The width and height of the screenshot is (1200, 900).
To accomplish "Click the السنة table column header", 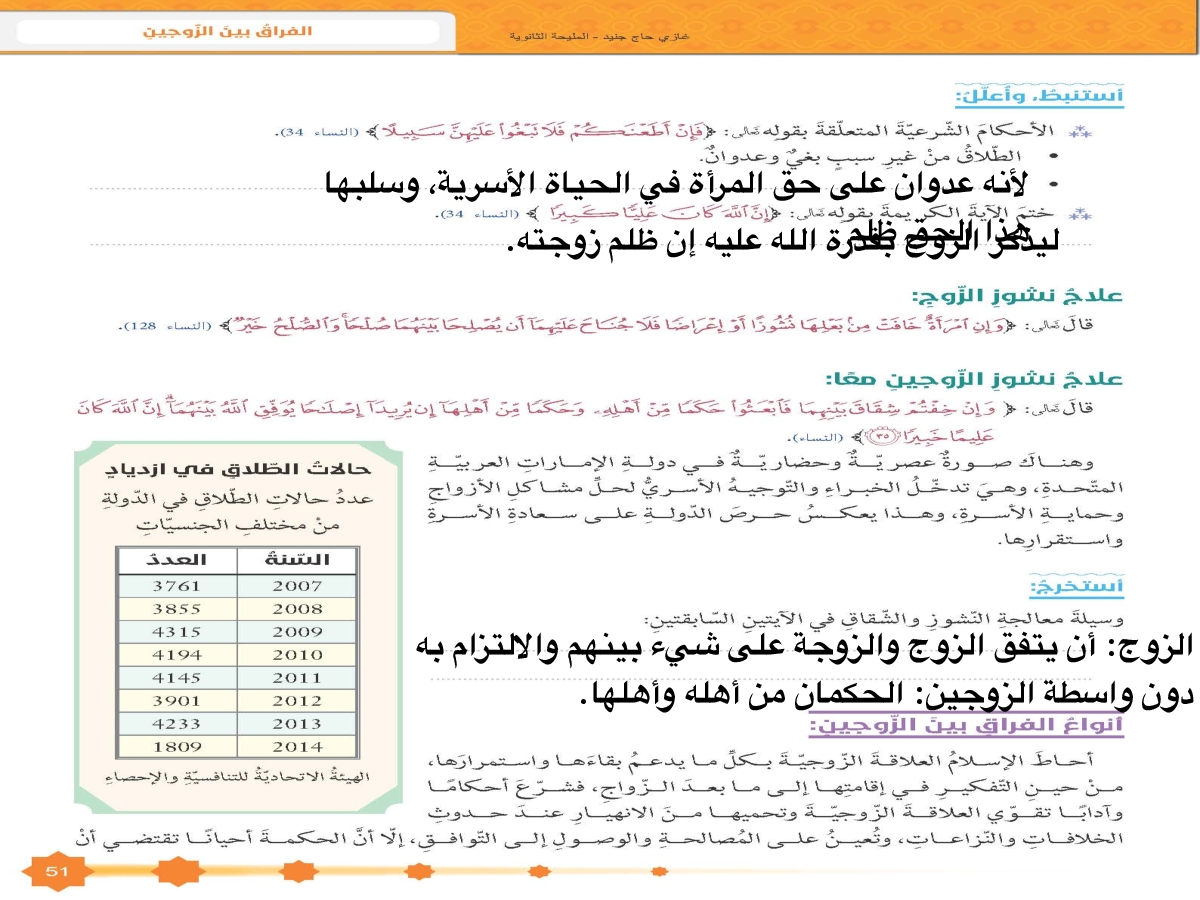I will 297,560.
